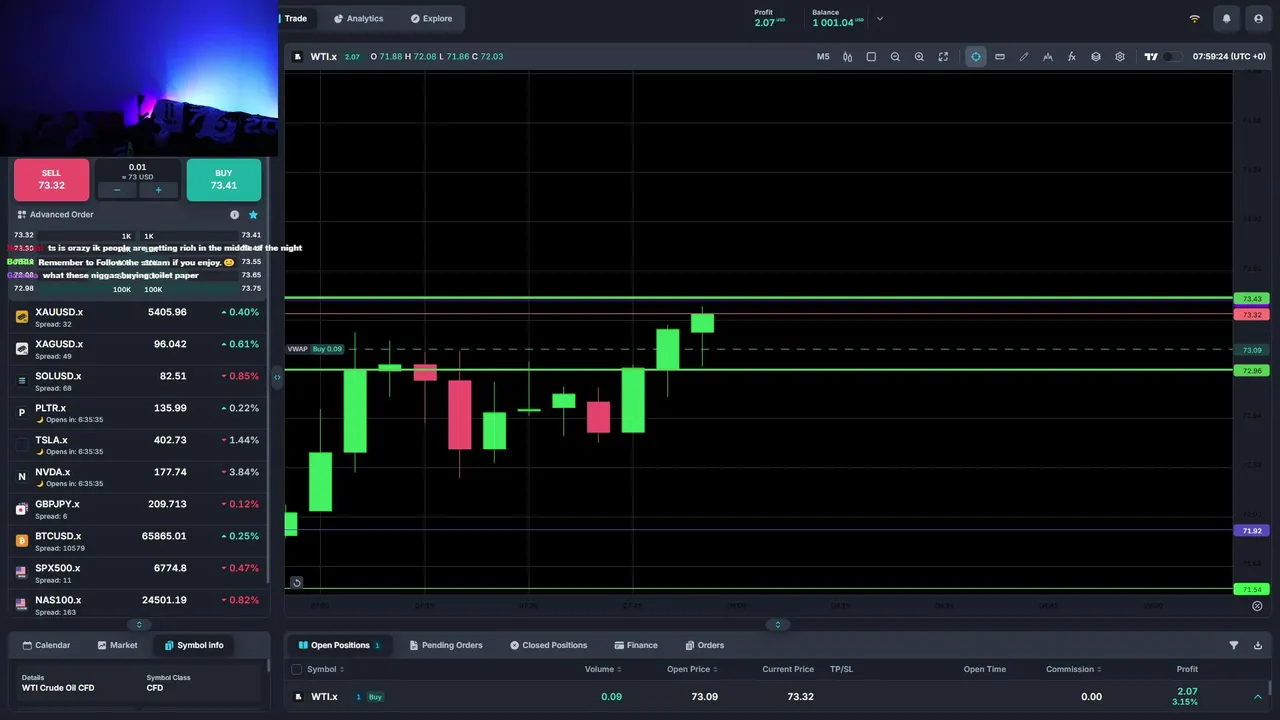Screen dimensions: 1280x720
Task: Download positions export icon
Action: (x=1258, y=645)
